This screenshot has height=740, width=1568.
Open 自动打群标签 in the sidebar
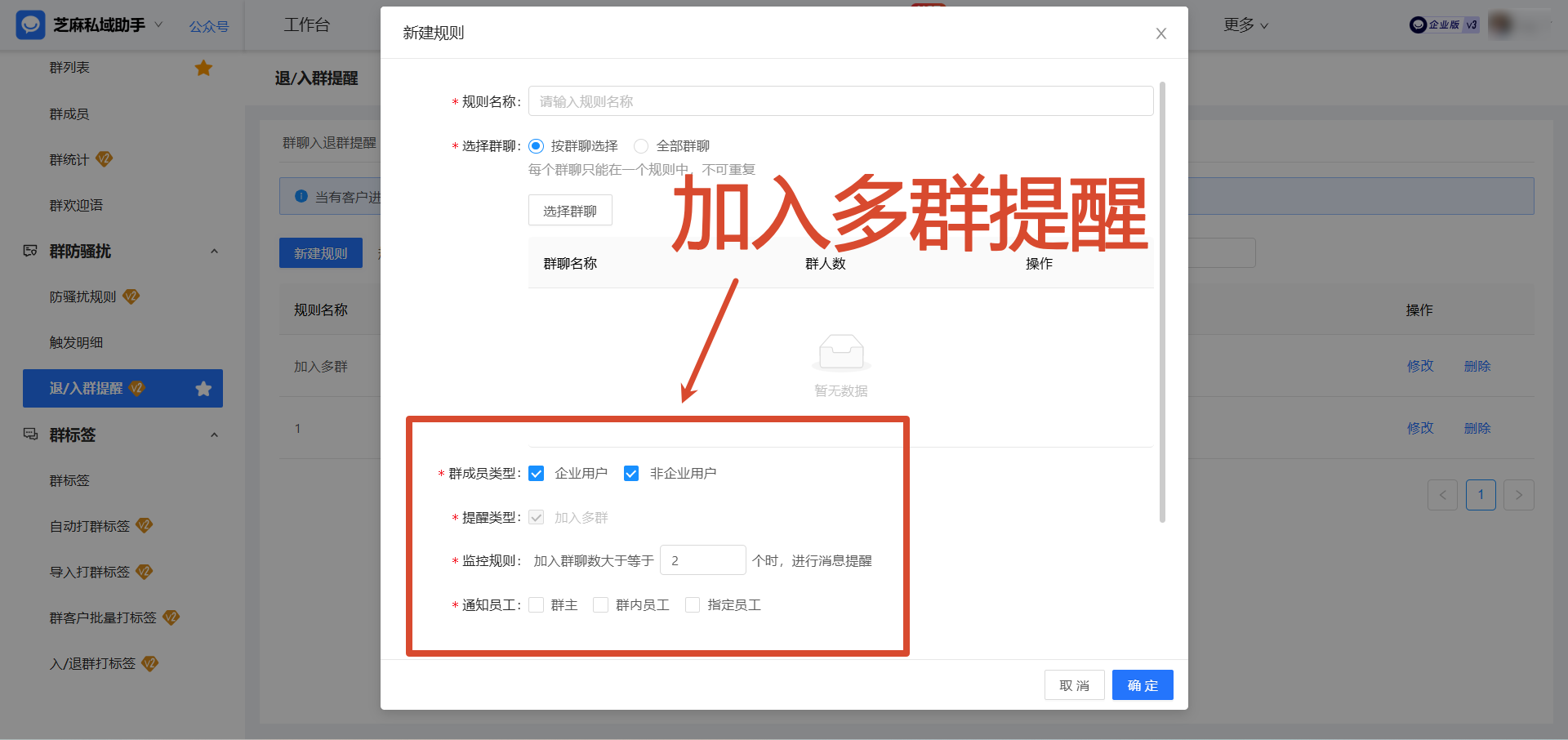[x=90, y=527]
